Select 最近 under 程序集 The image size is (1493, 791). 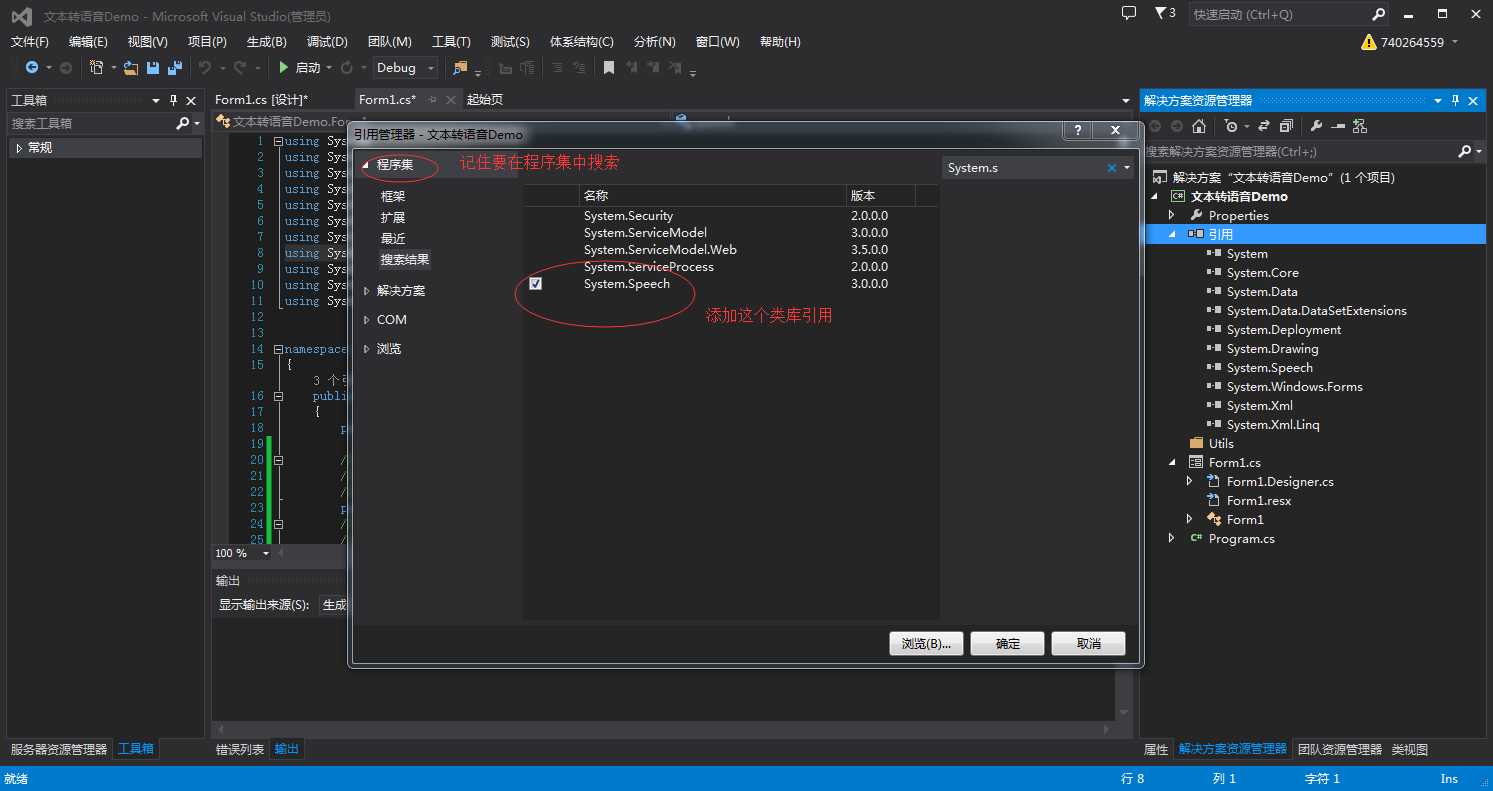(393, 239)
